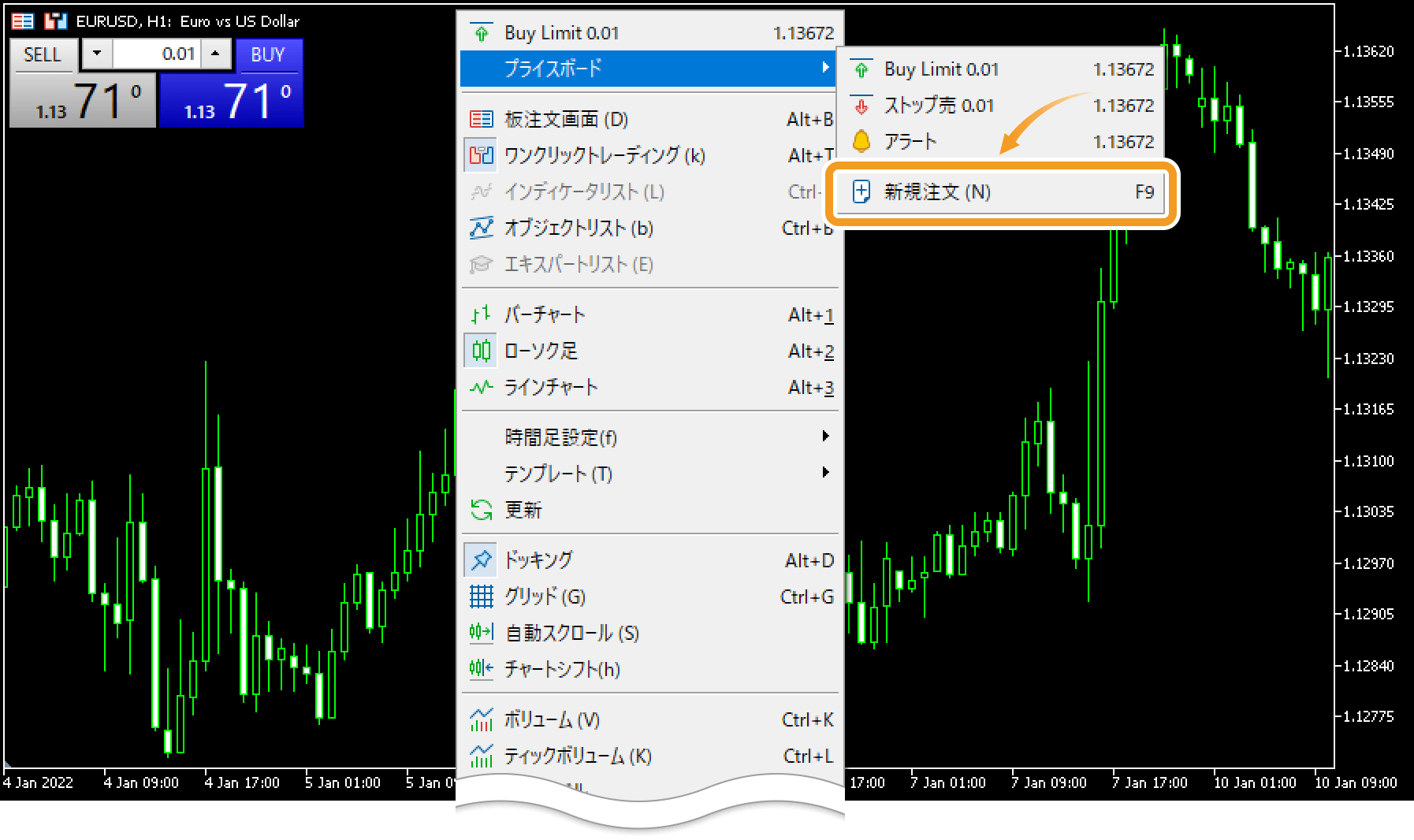Select the ラインチャート icon
The image size is (1414, 840).
[481, 387]
